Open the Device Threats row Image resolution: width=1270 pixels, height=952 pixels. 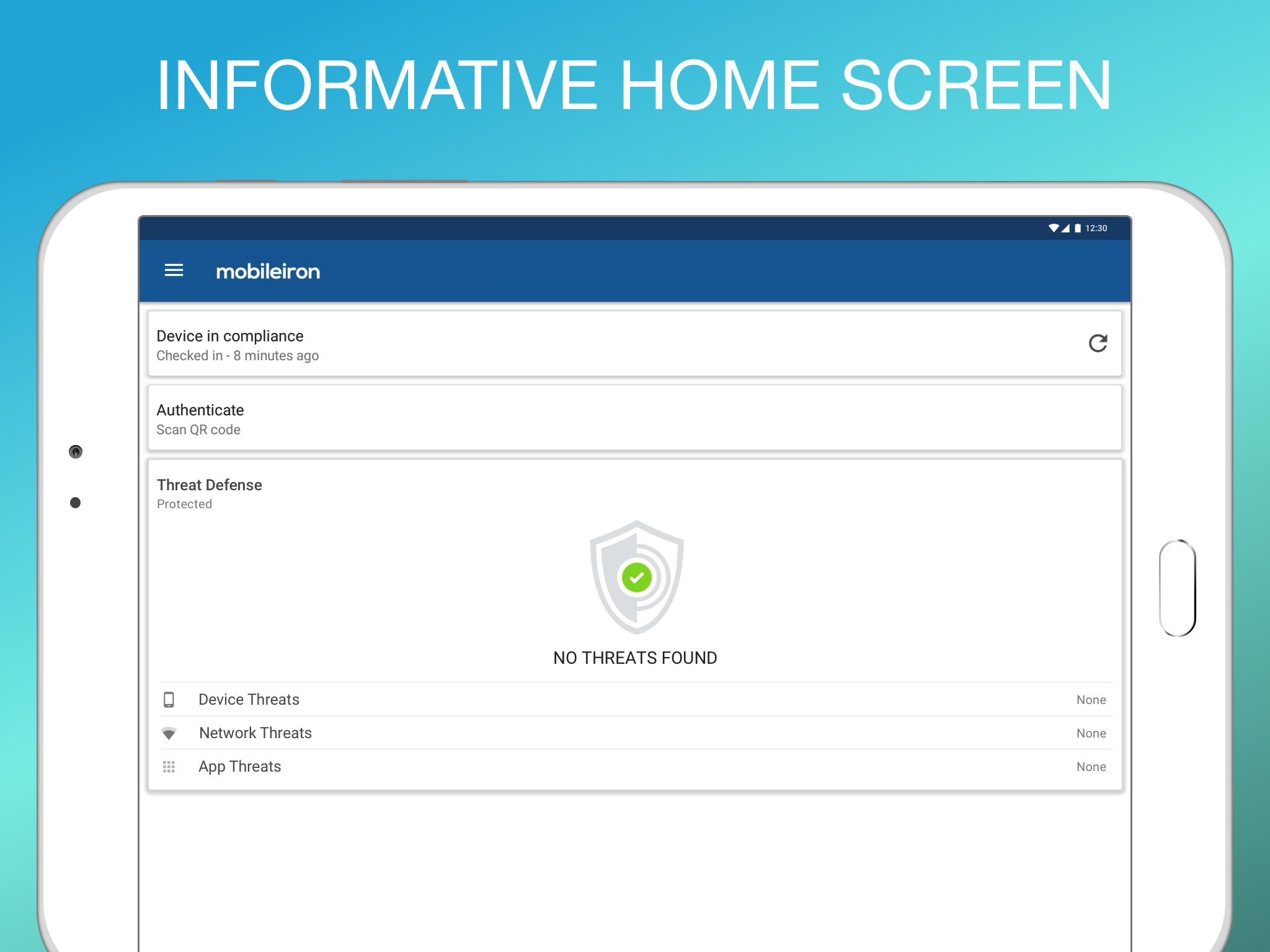click(636, 700)
